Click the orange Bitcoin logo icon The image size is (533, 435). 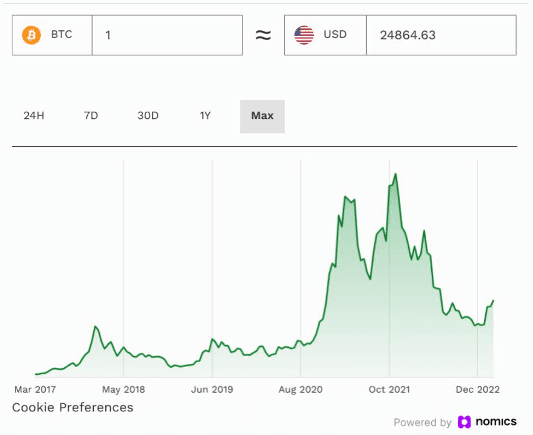pyautogui.click(x=32, y=35)
